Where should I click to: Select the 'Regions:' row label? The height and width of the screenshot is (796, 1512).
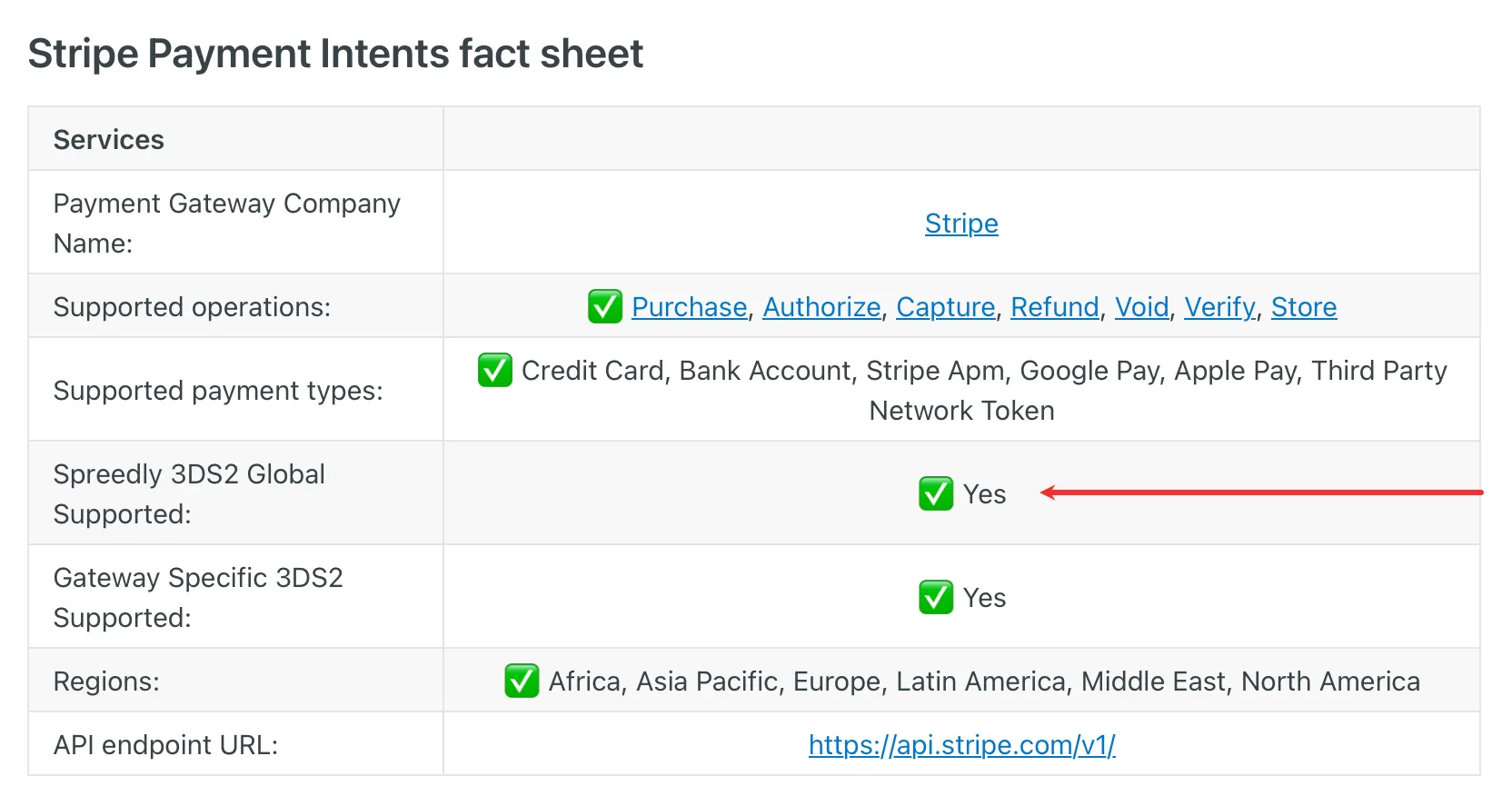(106, 682)
